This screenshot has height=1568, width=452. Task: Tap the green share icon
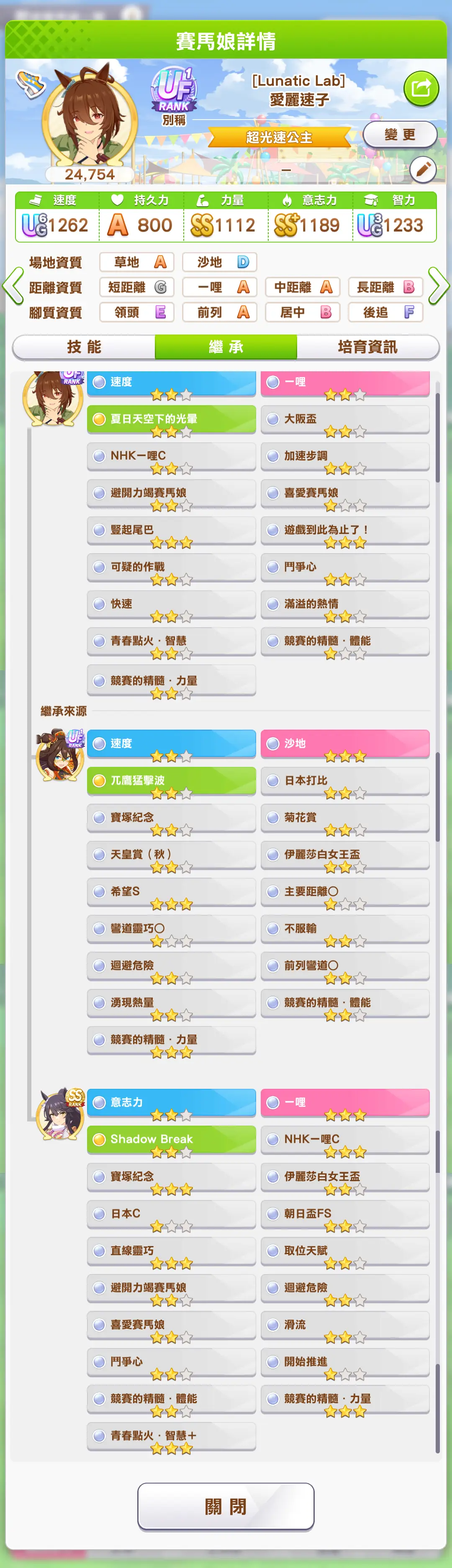pyautogui.click(x=421, y=89)
